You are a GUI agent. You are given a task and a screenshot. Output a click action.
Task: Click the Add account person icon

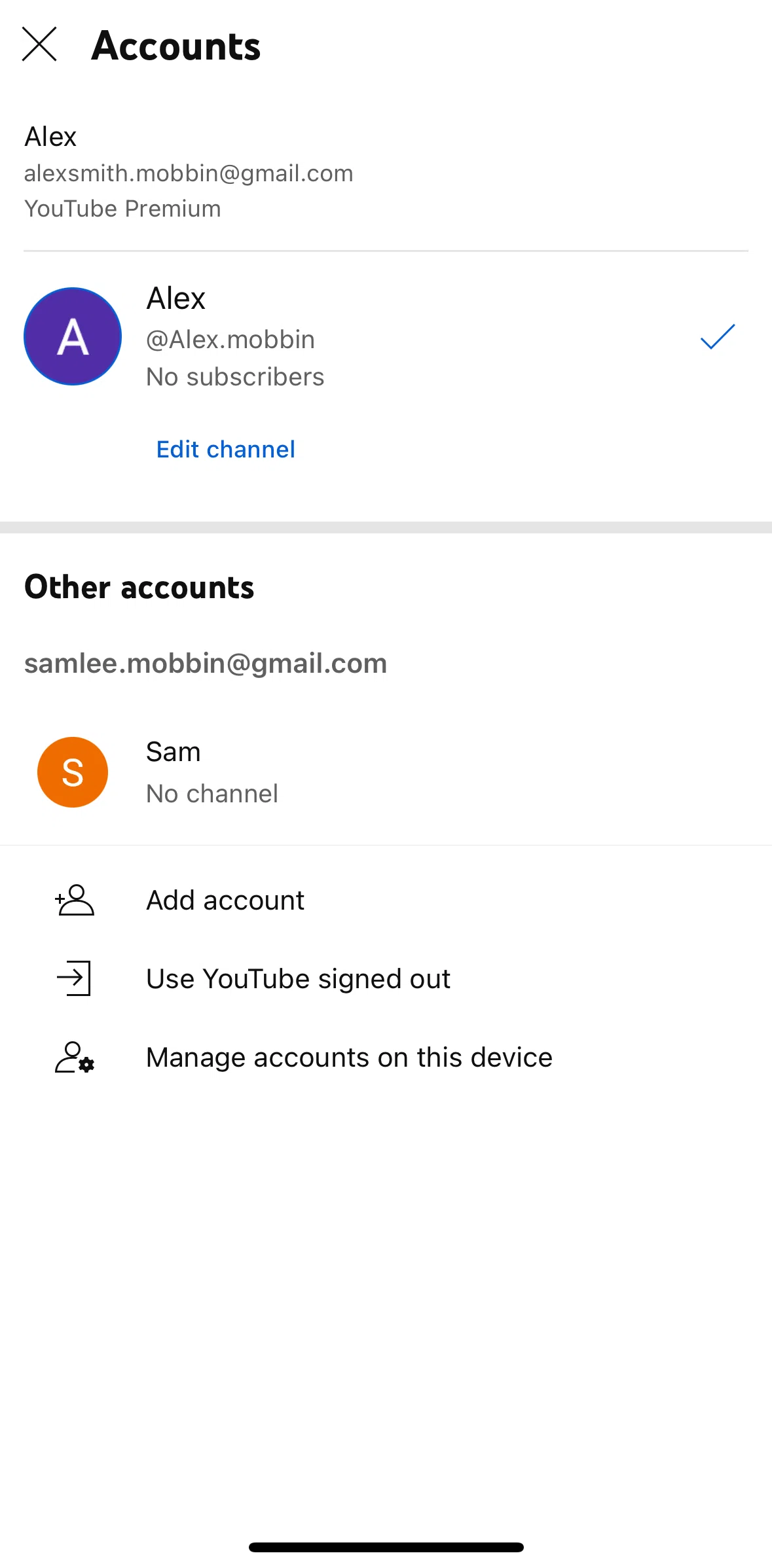pos(74,900)
